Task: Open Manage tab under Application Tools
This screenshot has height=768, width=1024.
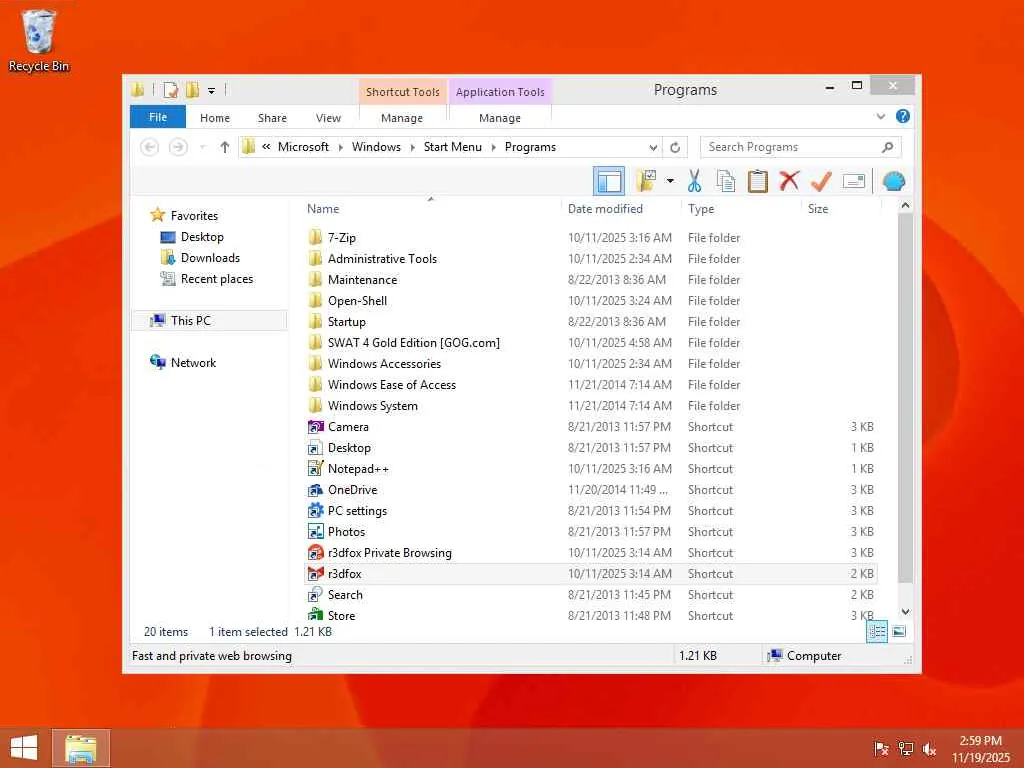Action: click(500, 118)
